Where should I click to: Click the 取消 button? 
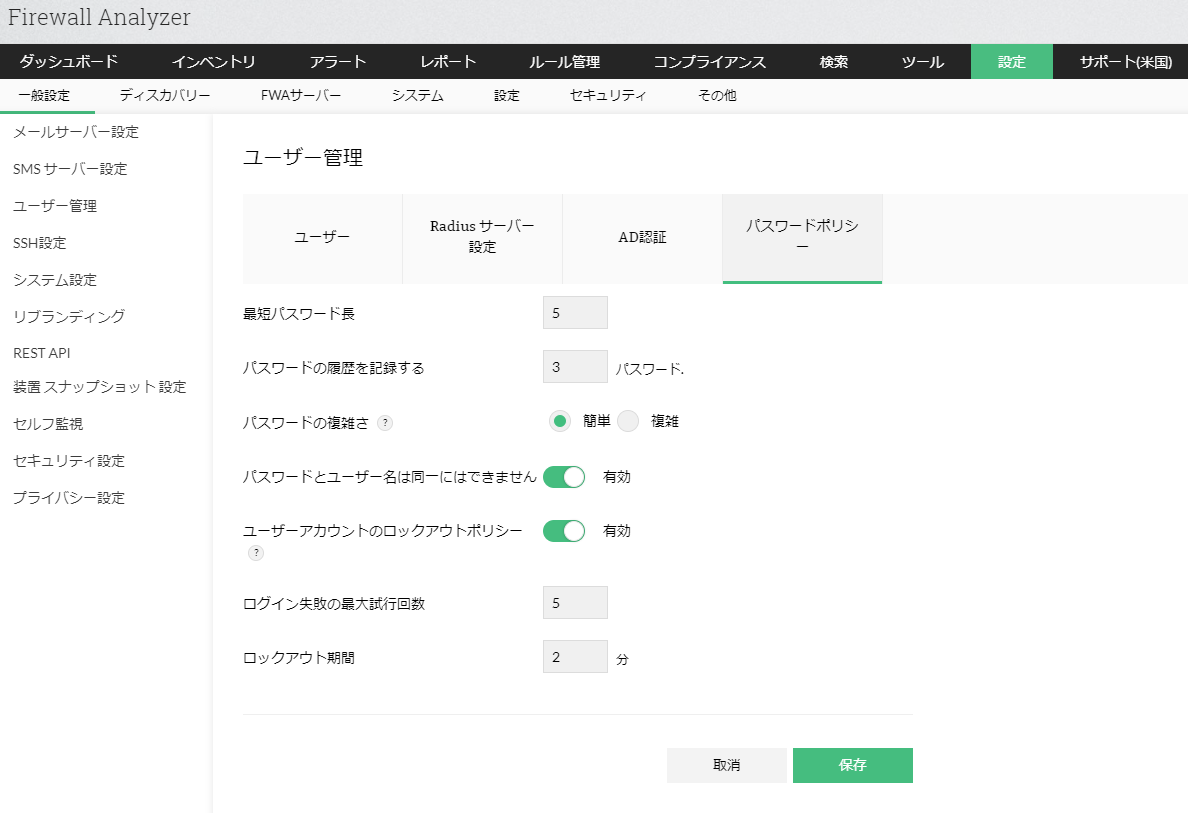[727, 765]
